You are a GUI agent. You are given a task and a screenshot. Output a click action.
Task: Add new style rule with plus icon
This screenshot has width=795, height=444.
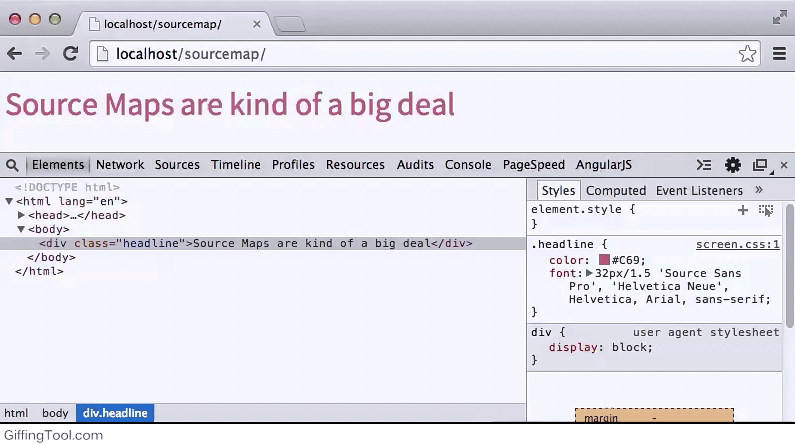743,210
